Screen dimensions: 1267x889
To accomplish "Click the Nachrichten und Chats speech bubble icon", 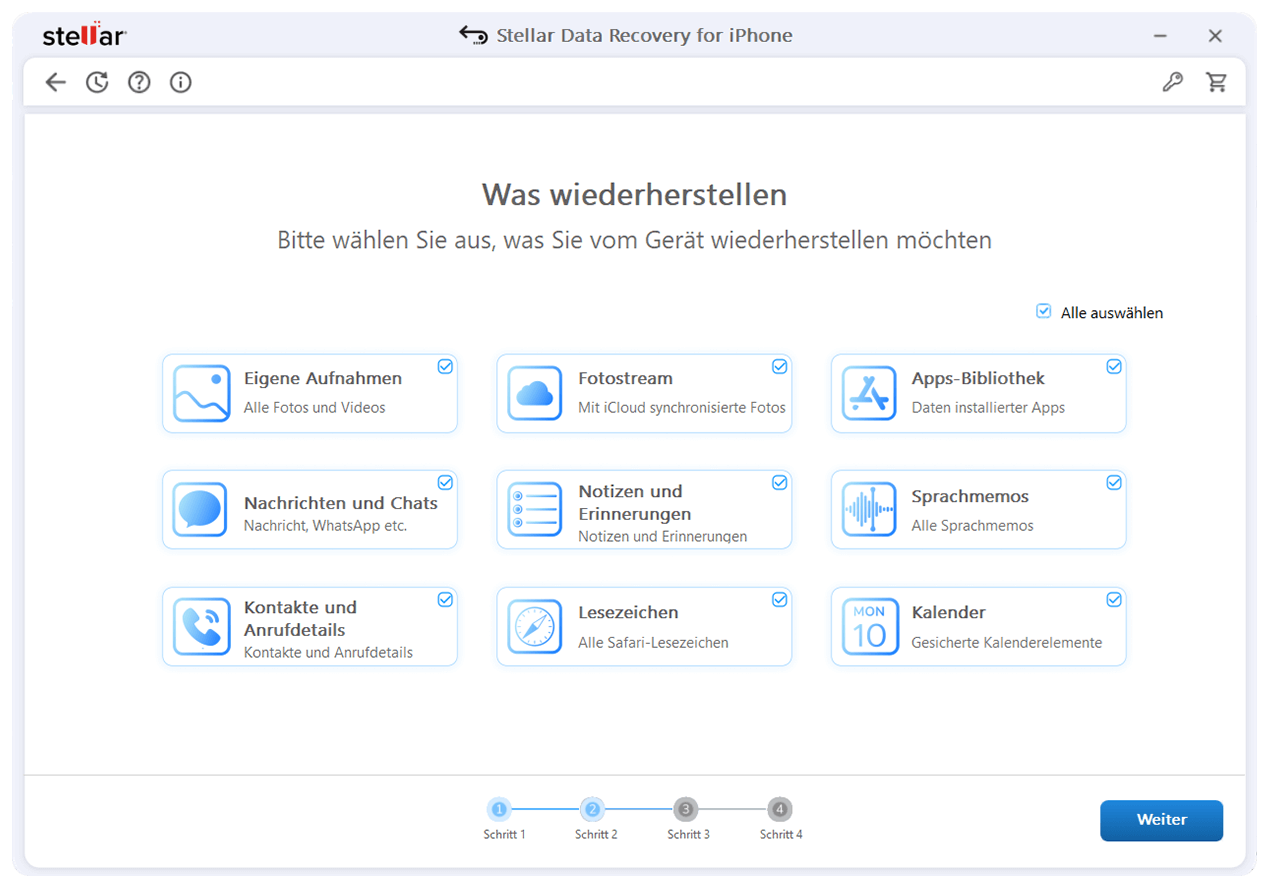I will (x=201, y=509).
